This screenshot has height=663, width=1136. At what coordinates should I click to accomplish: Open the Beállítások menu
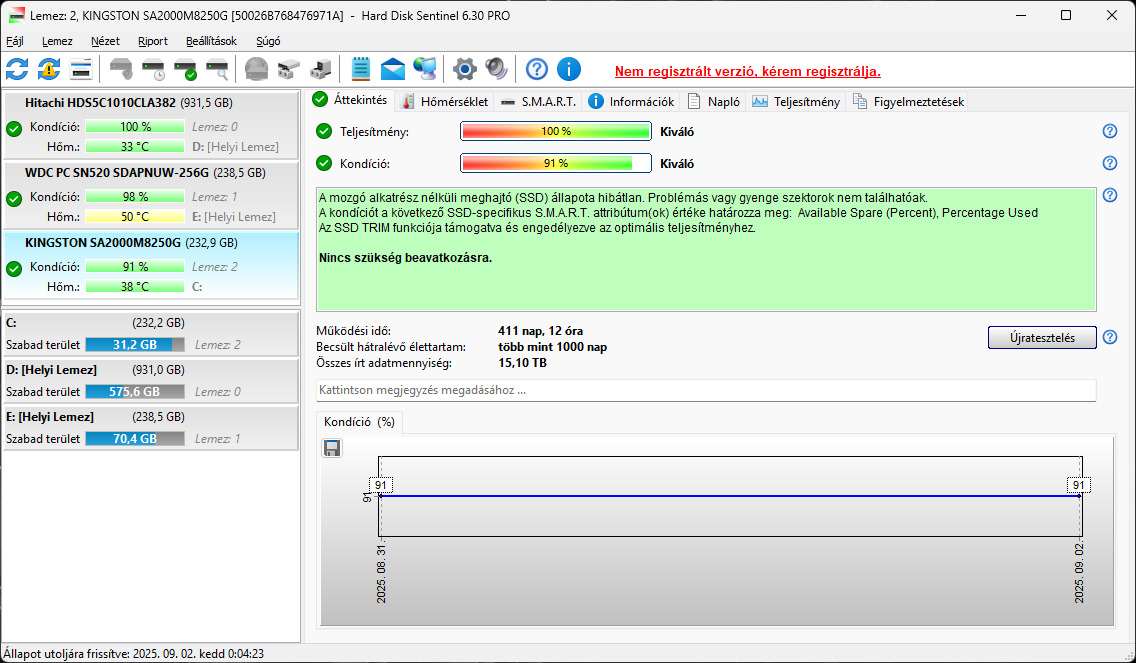212,41
